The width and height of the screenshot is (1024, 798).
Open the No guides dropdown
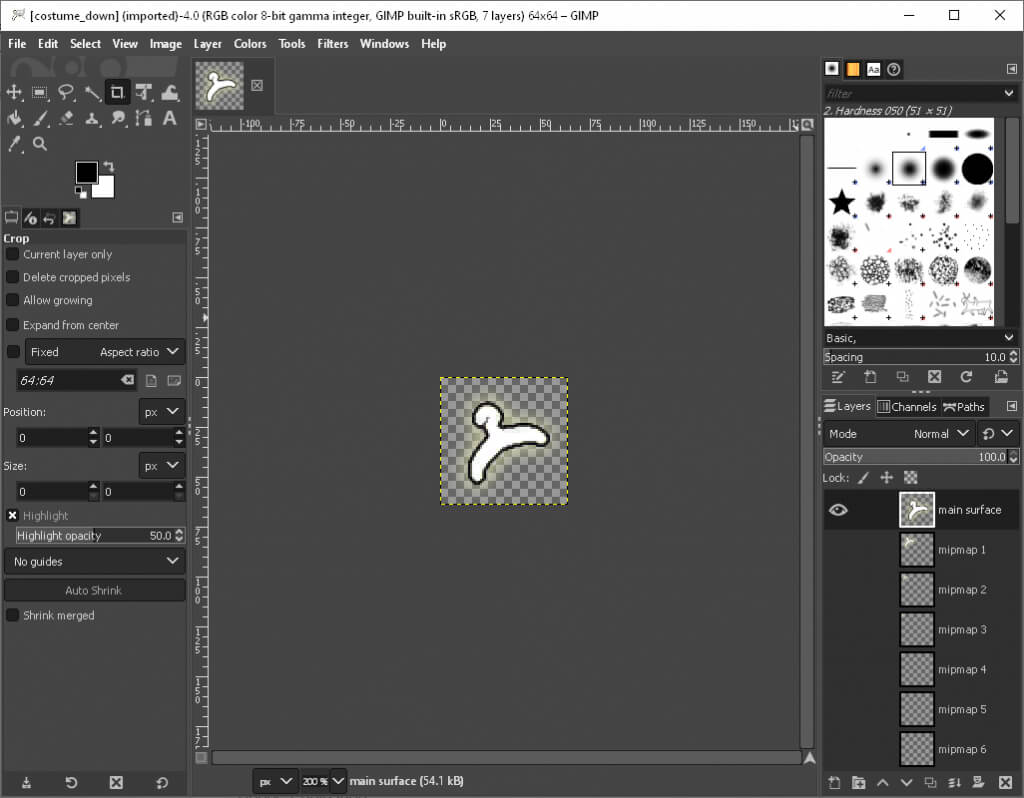tap(94, 562)
